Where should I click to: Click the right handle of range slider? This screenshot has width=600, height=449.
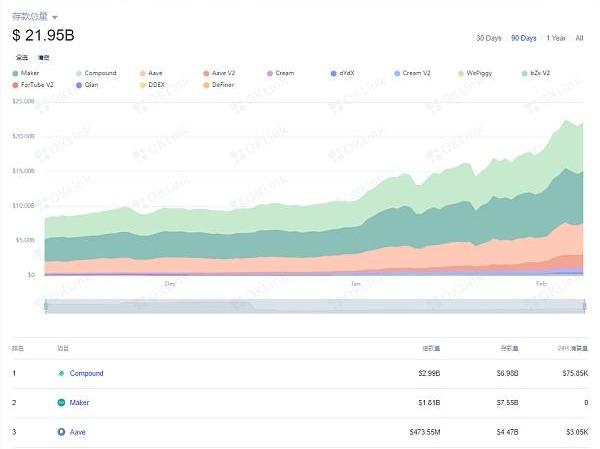point(584,306)
